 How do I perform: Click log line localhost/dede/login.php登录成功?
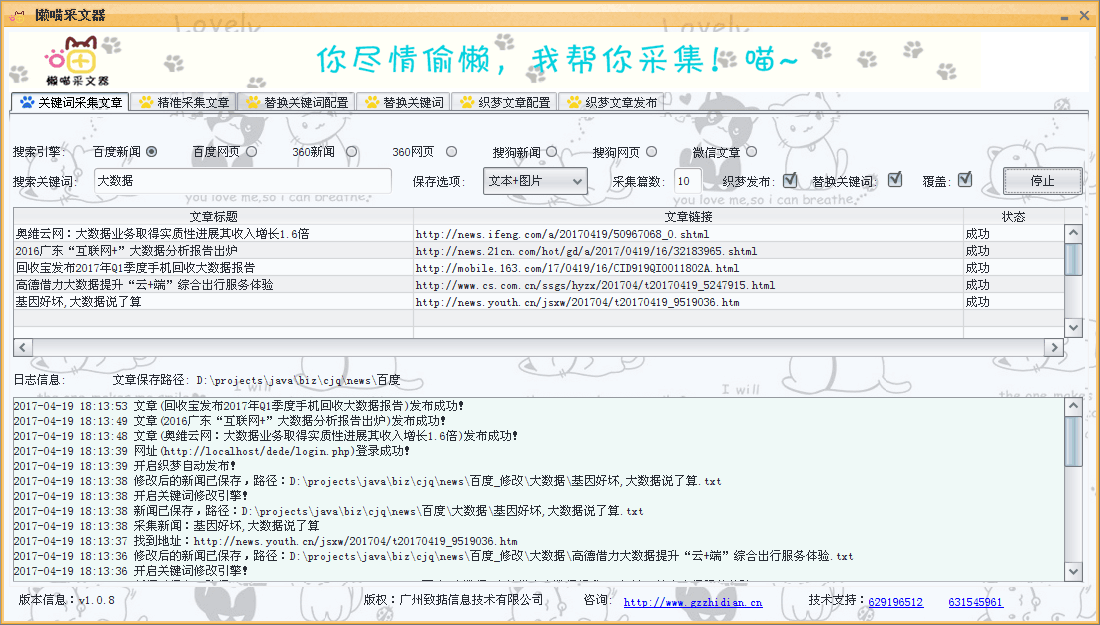[x=211, y=451]
